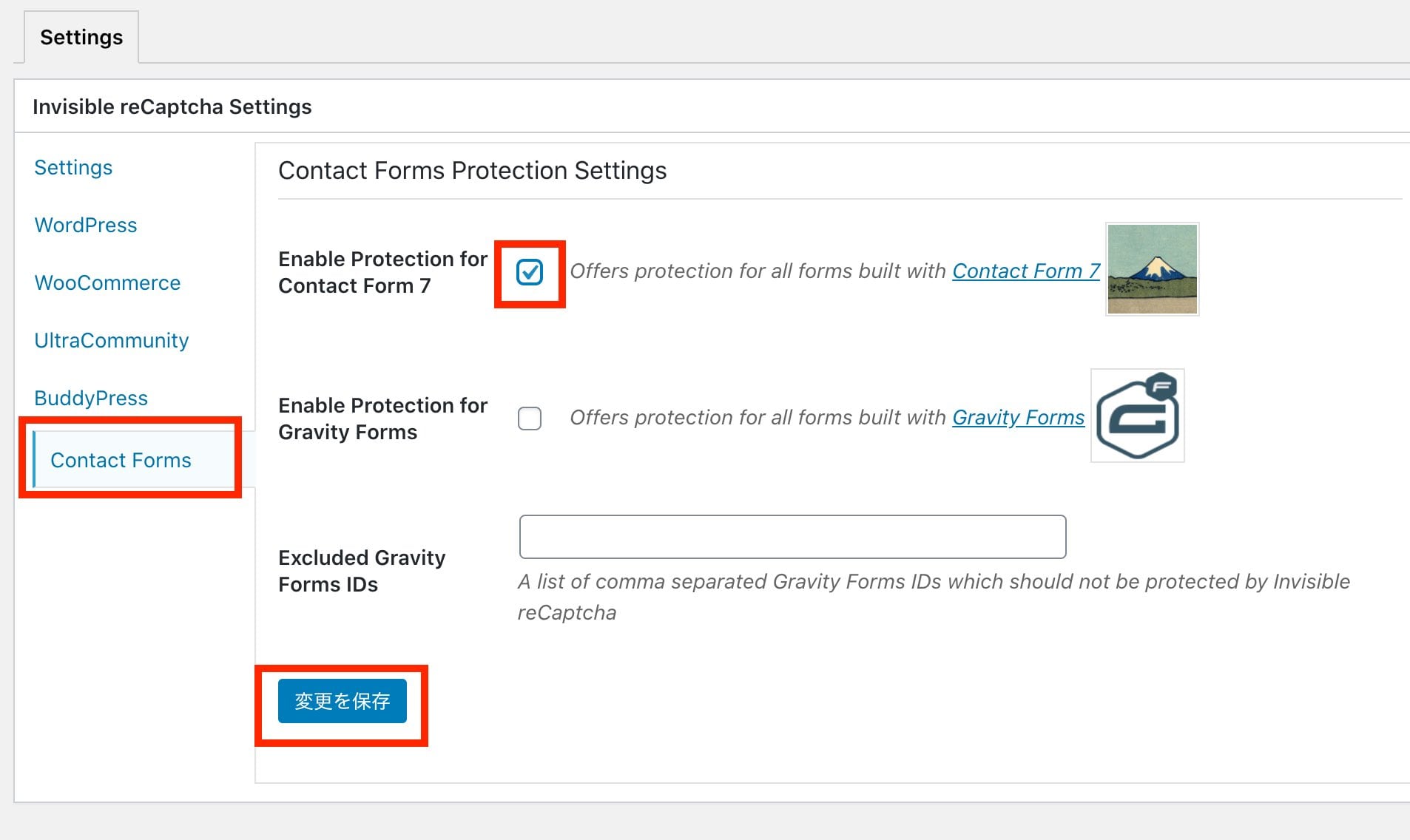Open the WooCommerce settings section

[107, 282]
